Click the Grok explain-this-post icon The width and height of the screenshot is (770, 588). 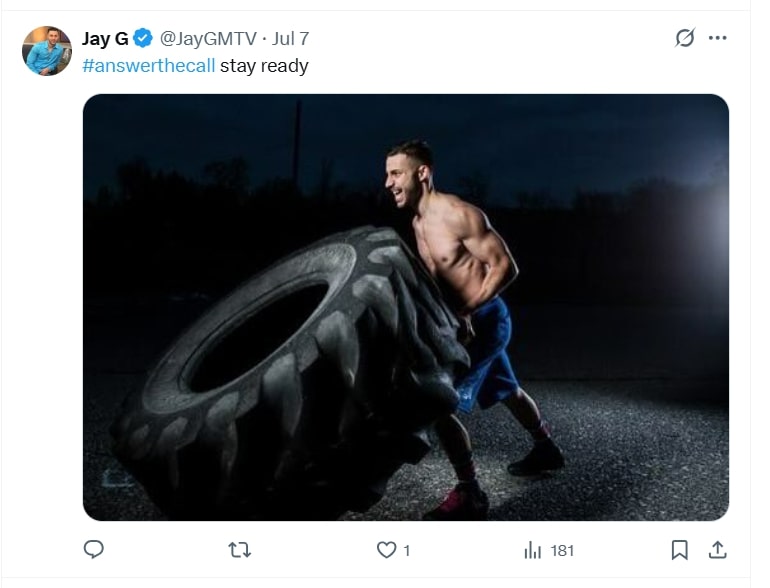click(685, 38)
